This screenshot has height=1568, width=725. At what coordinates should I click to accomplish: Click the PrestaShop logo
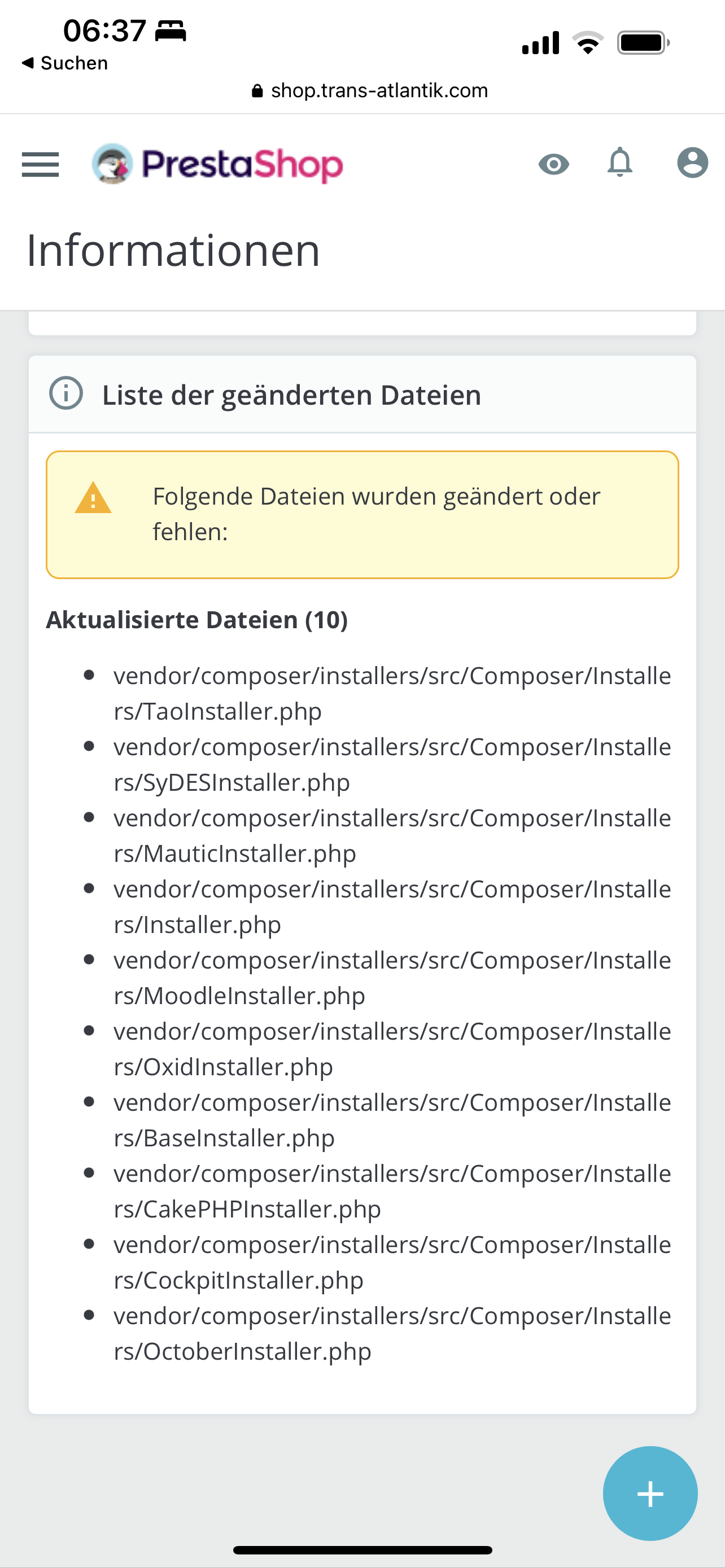pos(217,163)
